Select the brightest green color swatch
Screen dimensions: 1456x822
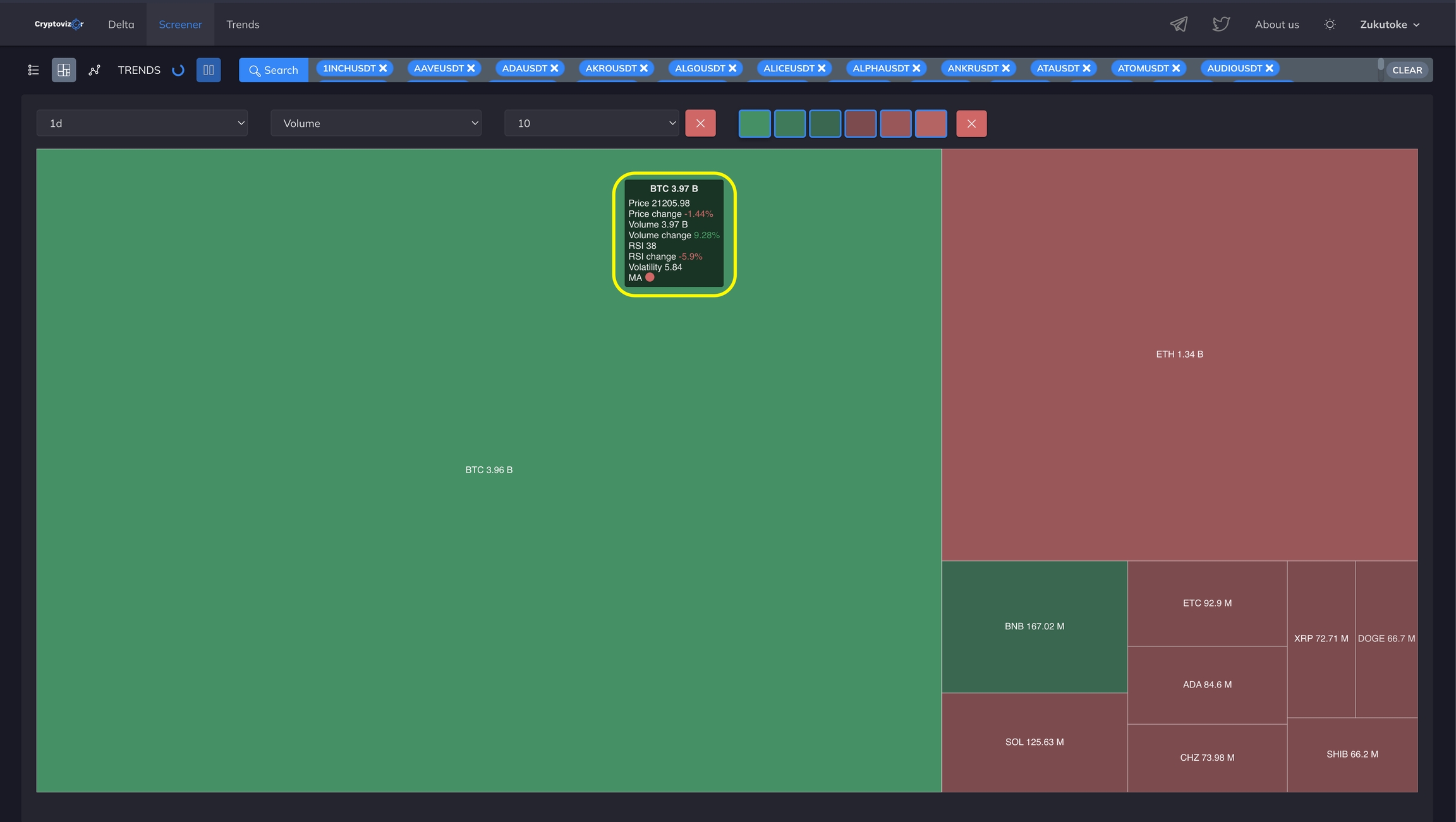(x=755, y=123)
